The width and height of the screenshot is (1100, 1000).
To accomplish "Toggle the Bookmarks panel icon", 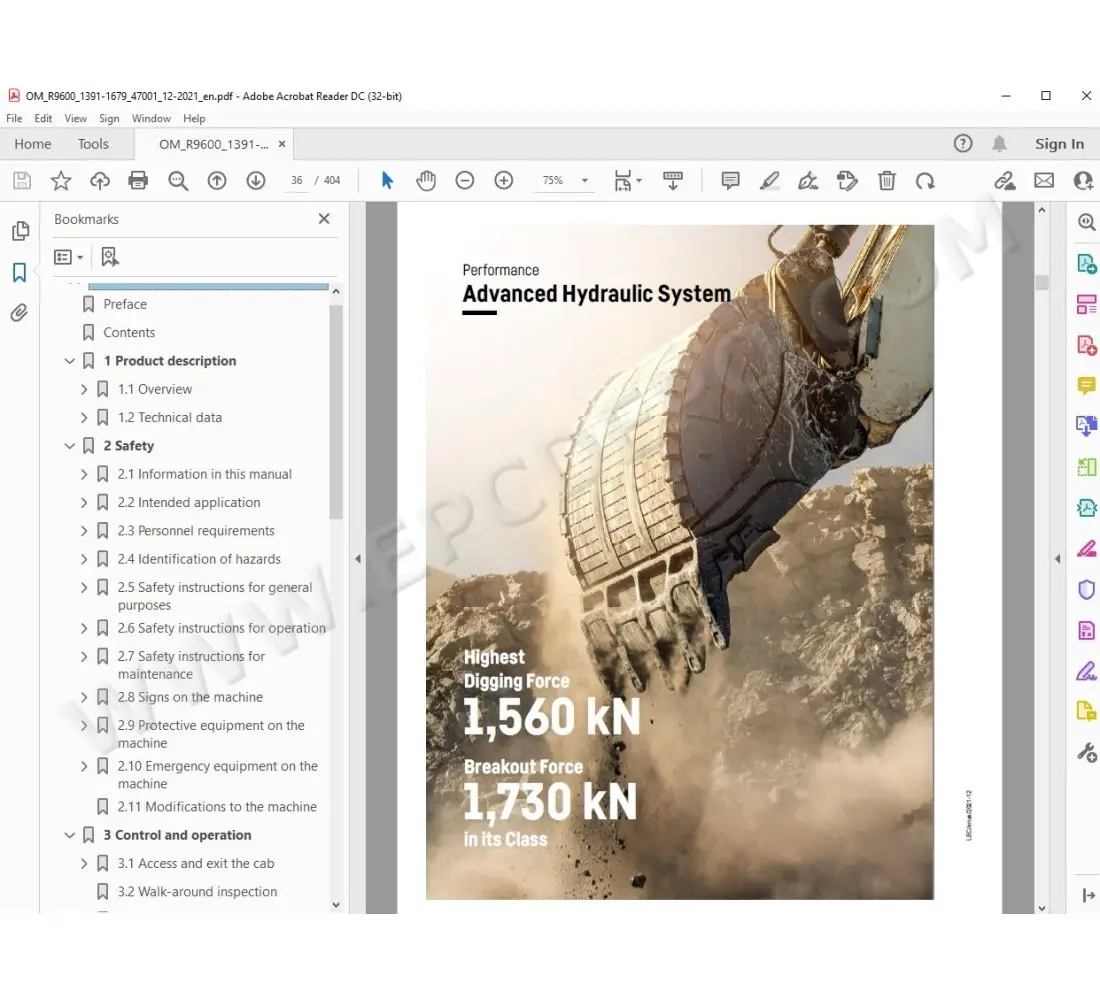I will [x=19, y=272].
